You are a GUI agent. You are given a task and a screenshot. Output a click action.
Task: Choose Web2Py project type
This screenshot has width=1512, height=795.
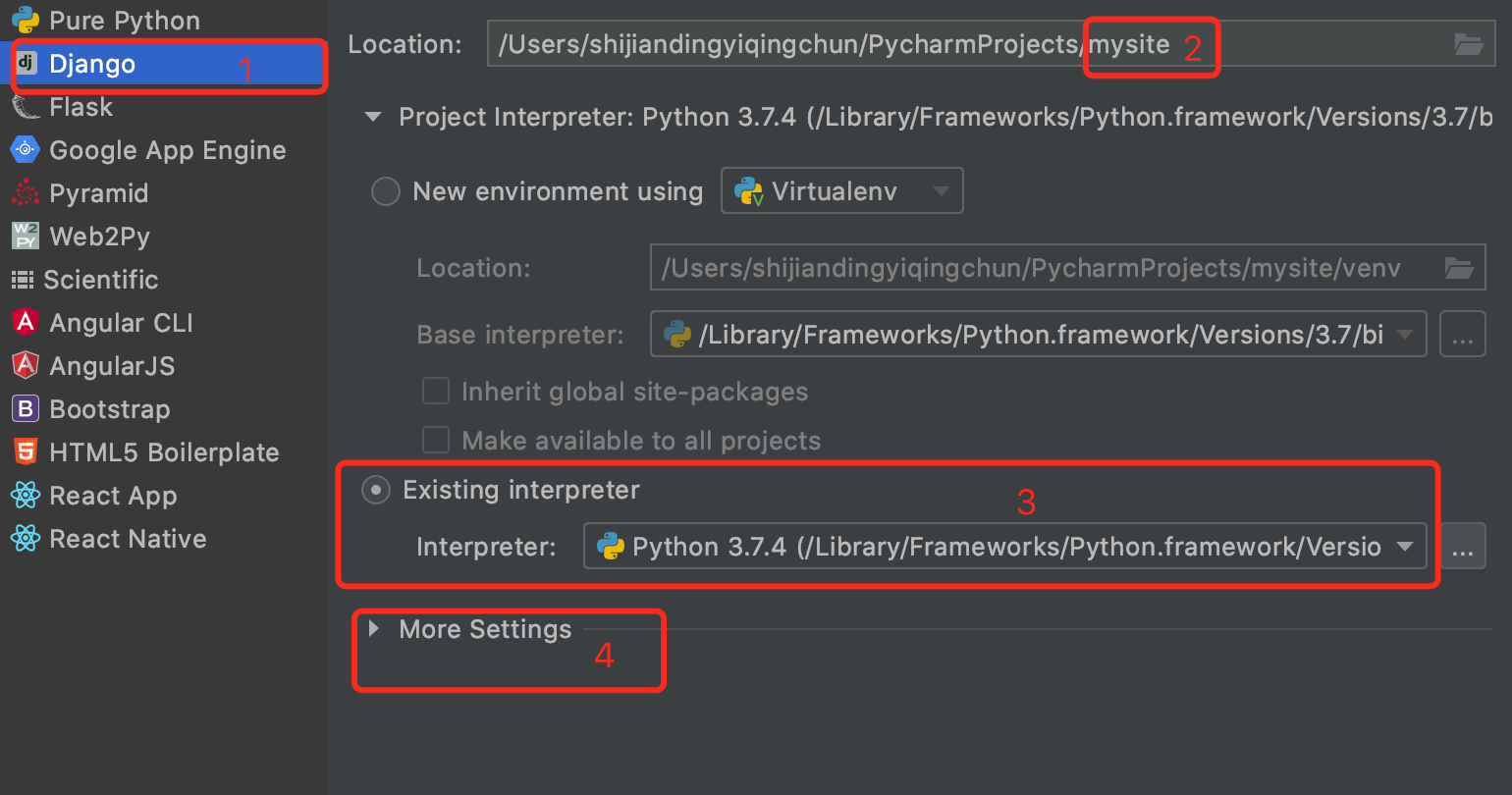point(100,237)
